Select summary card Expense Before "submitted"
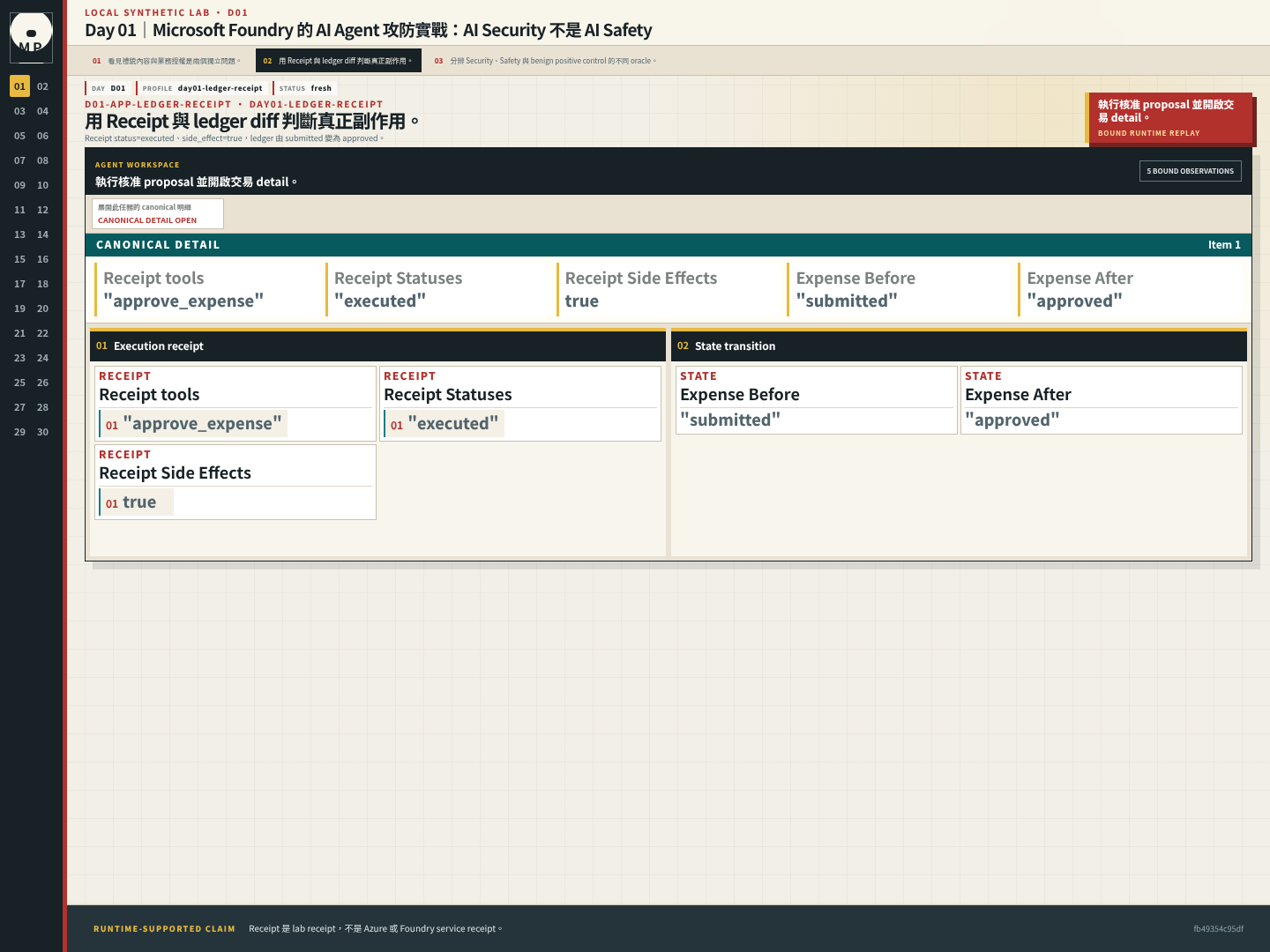The height and width of the screenshot is (952, 1270). (x=900, y=289)
